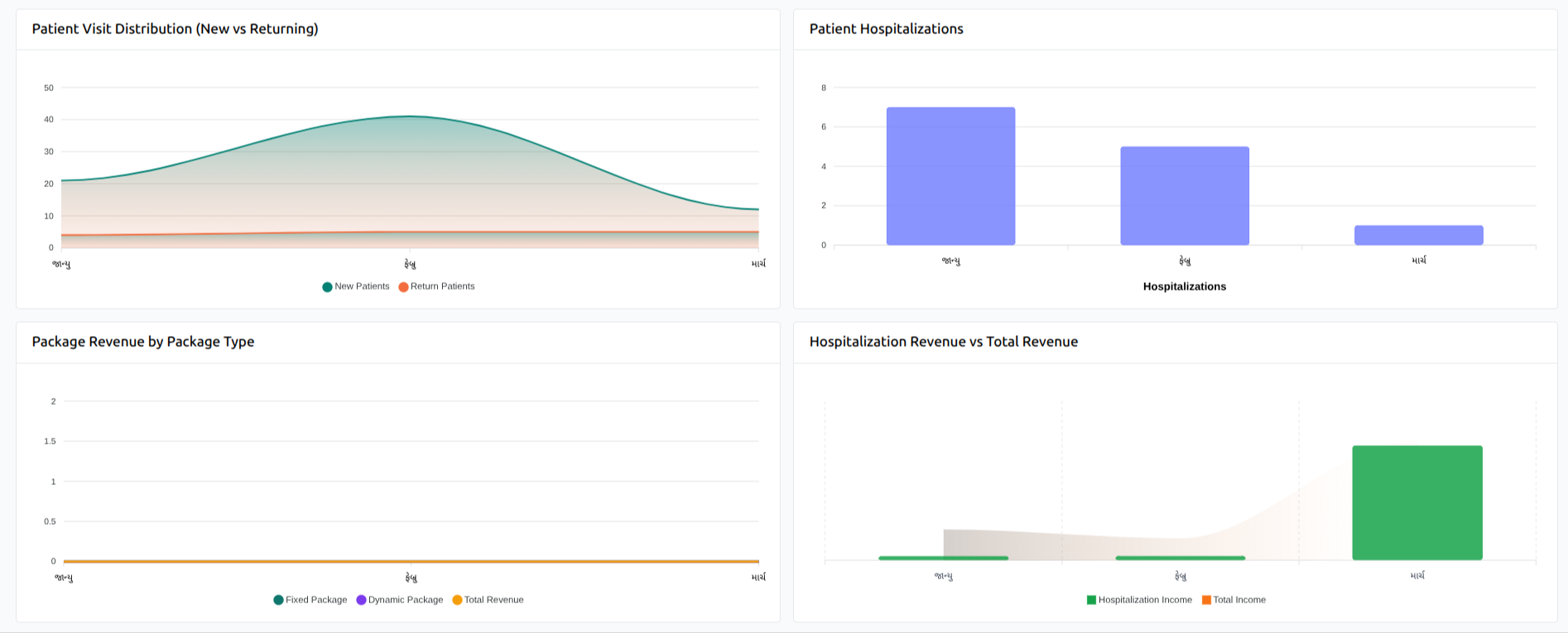Select the large green Hospitalization Income bar
The width and height of the screenshot is (1568, 633).
pyautogui.click(x=1417, y=503)
